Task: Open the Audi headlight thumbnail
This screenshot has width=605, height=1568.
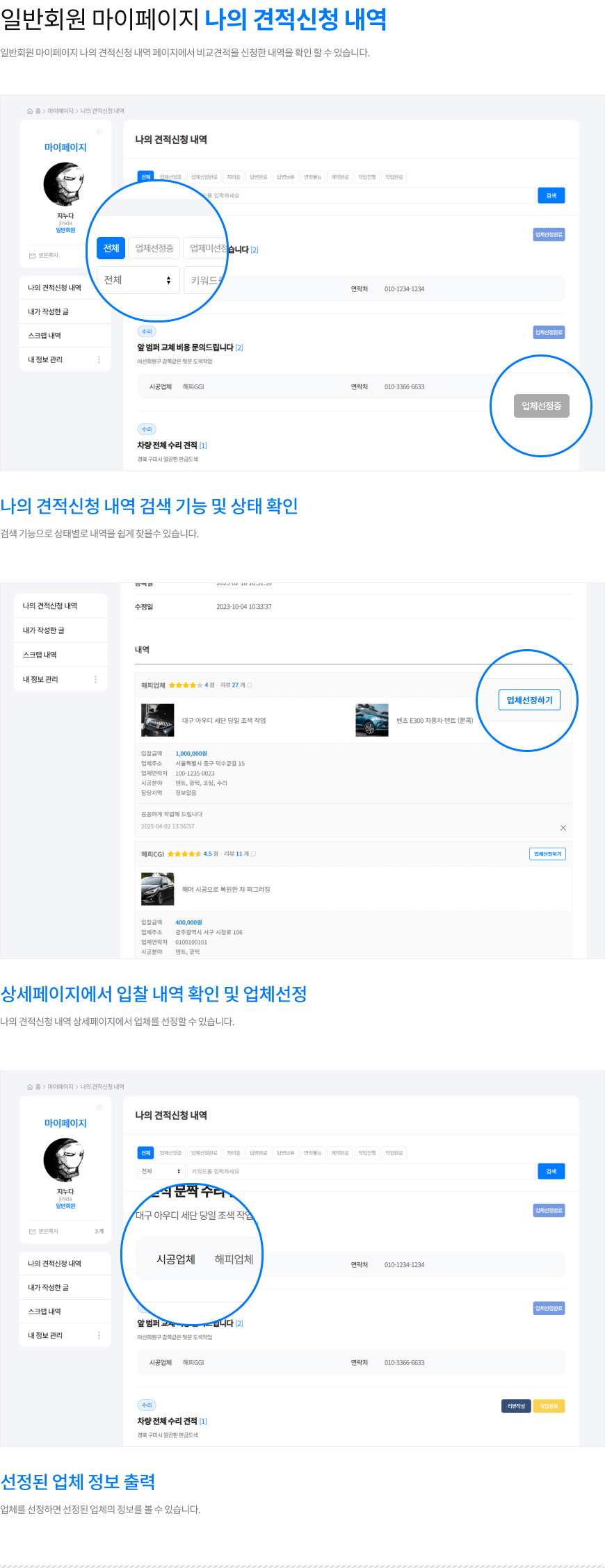Action: 158,720
